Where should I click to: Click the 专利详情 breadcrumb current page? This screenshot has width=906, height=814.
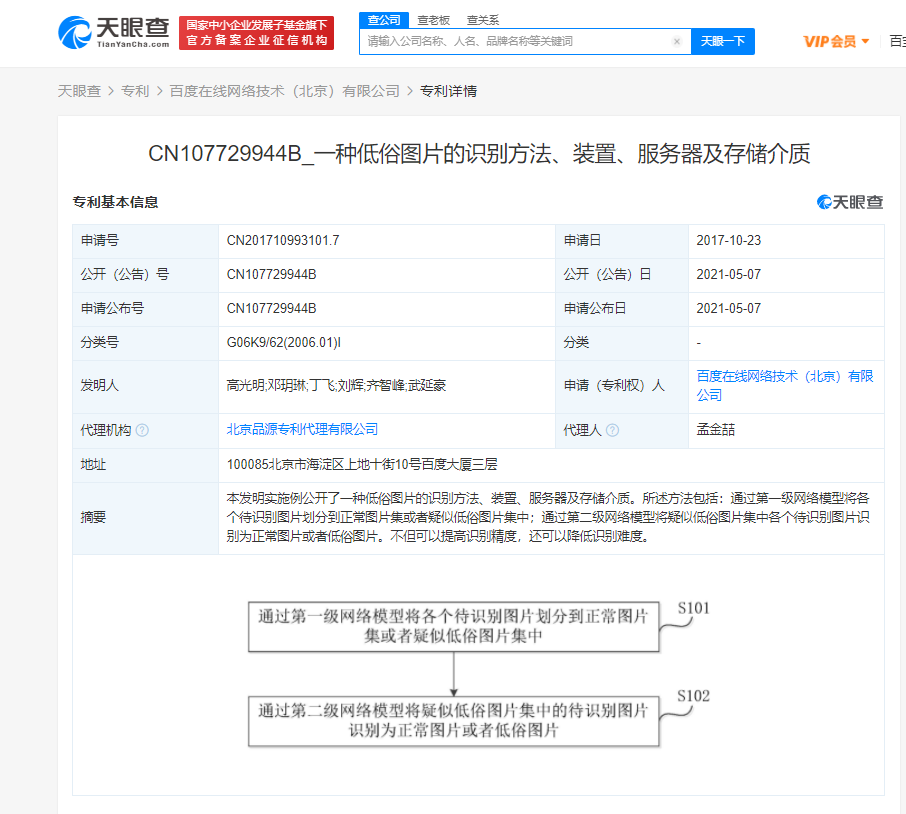pos(448,91)
